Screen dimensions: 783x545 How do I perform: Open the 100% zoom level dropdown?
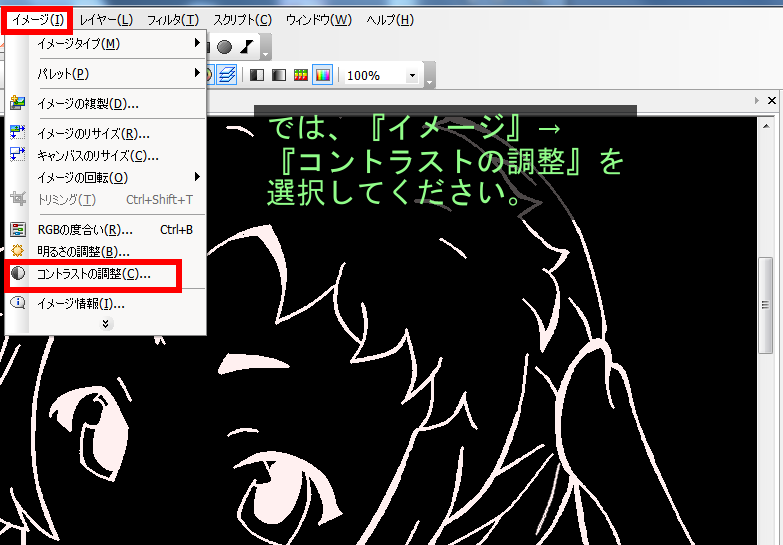(412, 76)
